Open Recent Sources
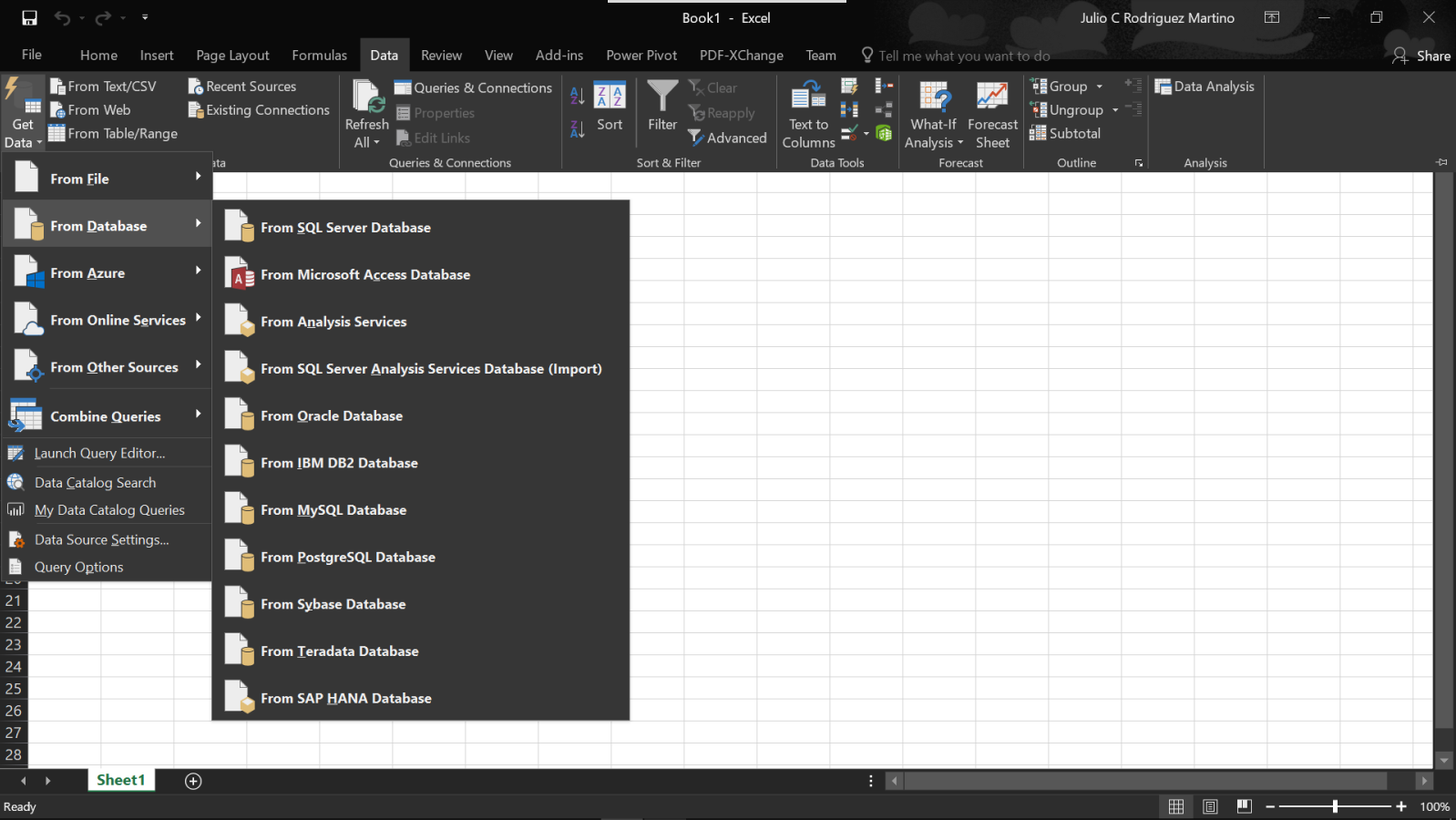 click(241, 86)
